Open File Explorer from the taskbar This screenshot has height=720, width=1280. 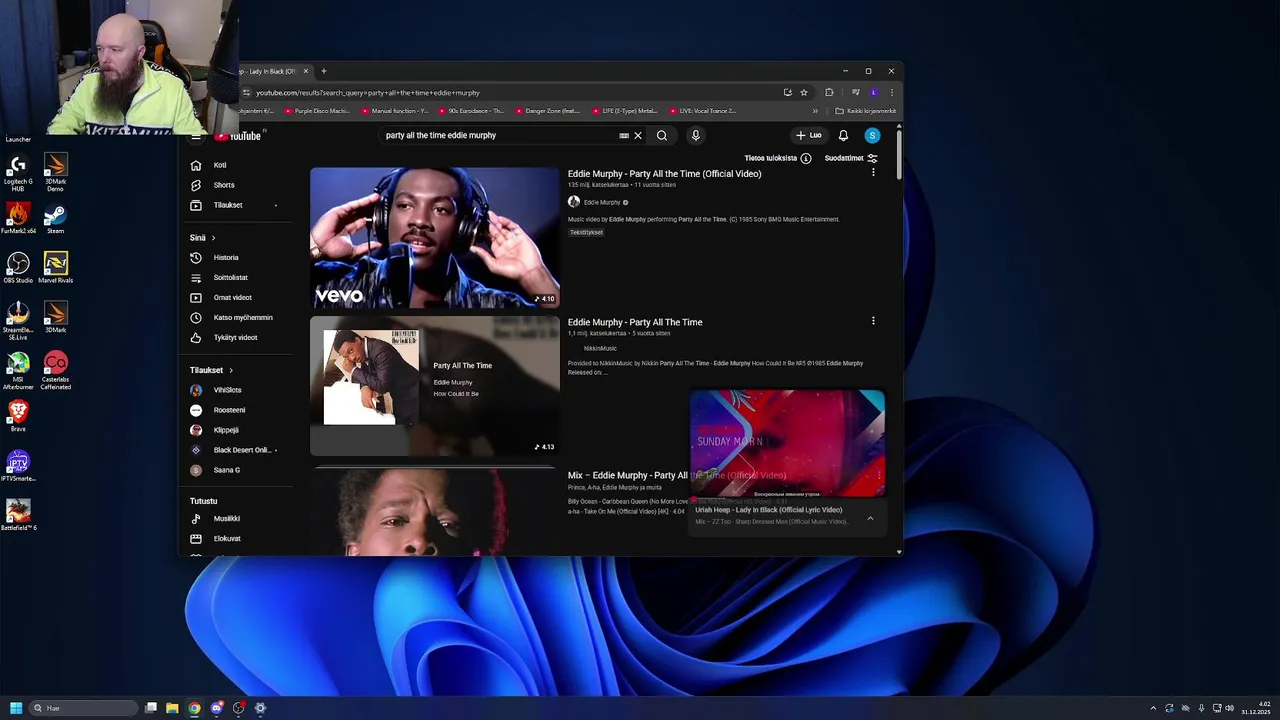coord(172,708)
